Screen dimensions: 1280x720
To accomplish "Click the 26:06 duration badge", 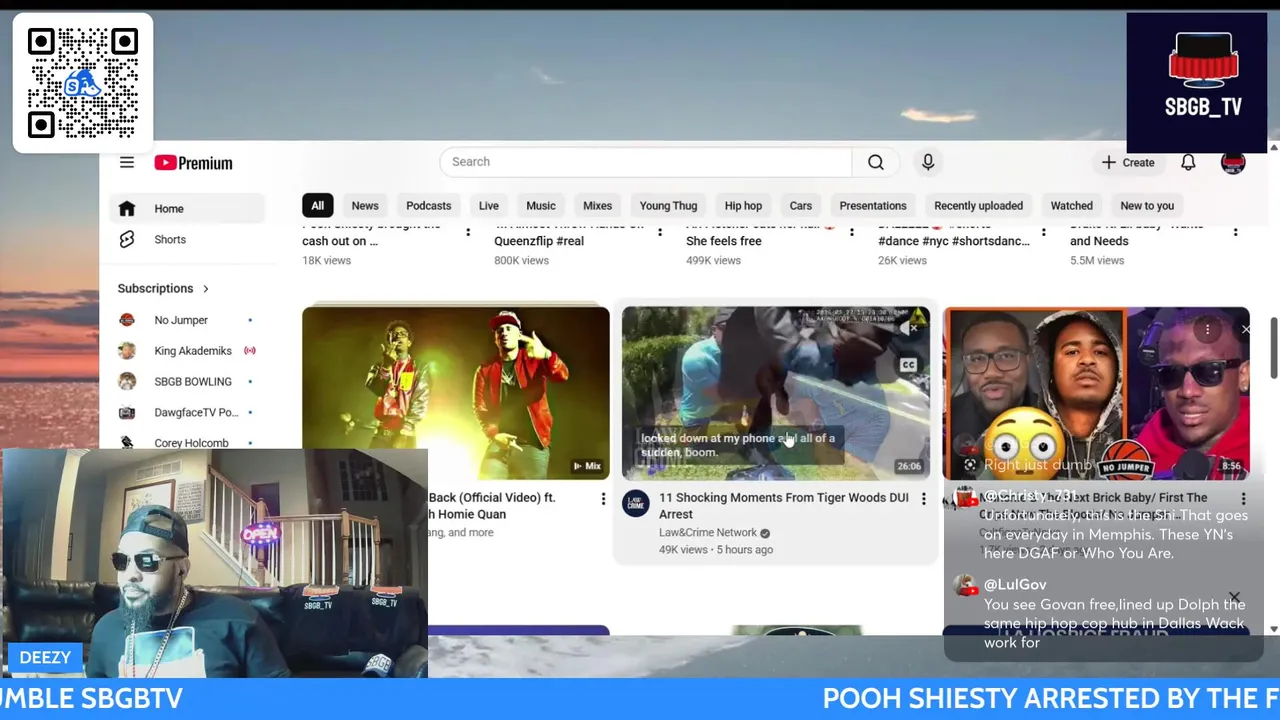I will click(x=909, y=466).
